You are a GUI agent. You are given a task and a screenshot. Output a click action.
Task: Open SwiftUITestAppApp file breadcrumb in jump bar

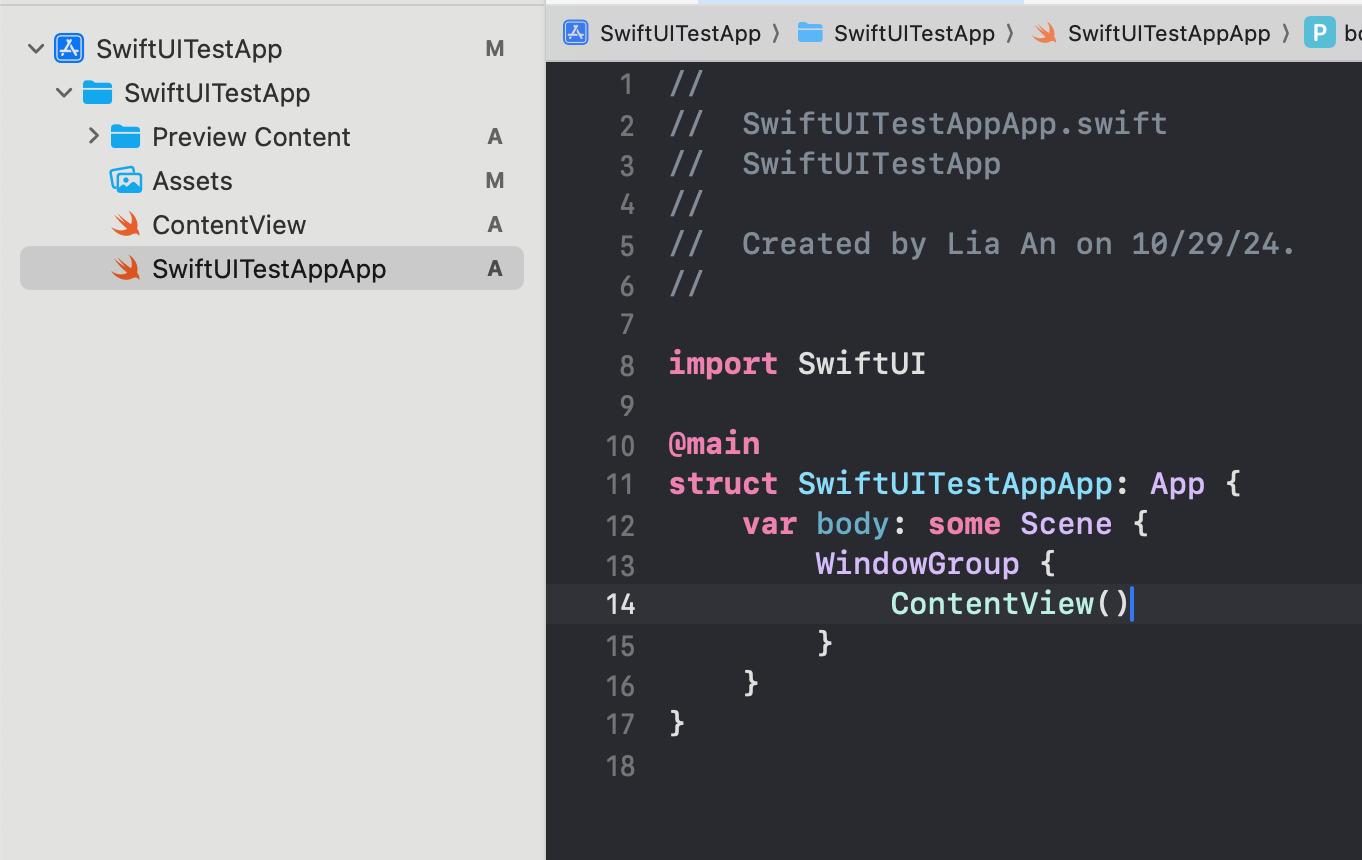(x=1169, y=33)
